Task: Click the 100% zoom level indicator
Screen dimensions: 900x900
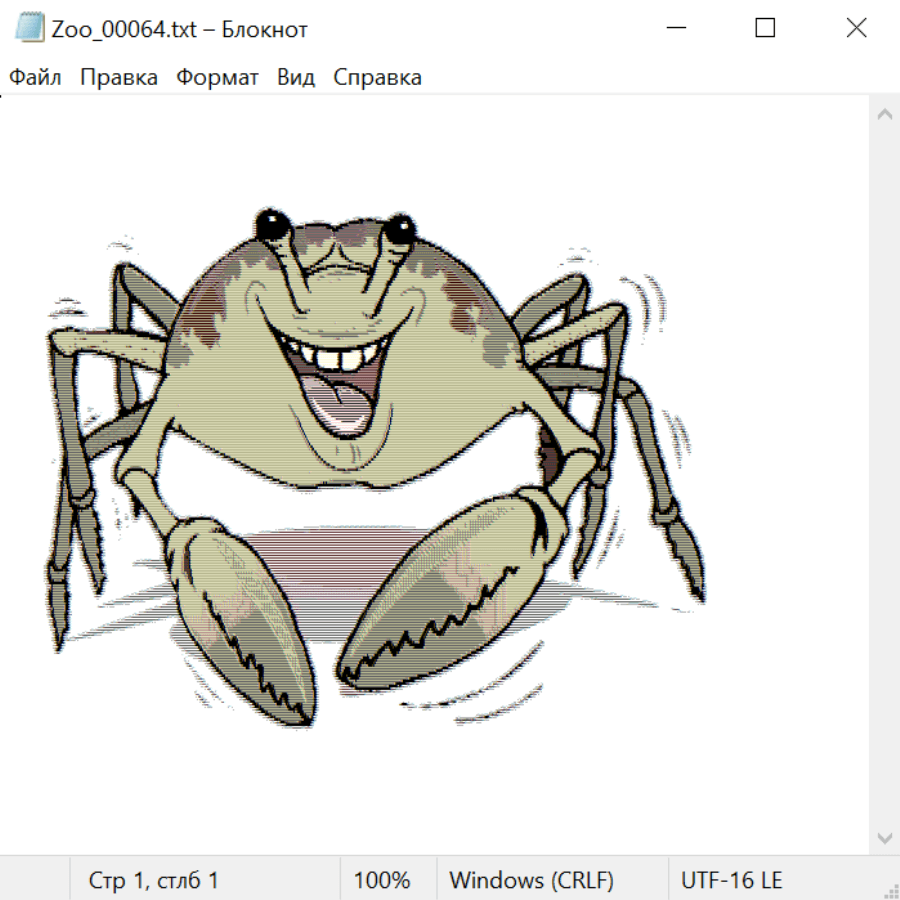Action: click(382, 881)
